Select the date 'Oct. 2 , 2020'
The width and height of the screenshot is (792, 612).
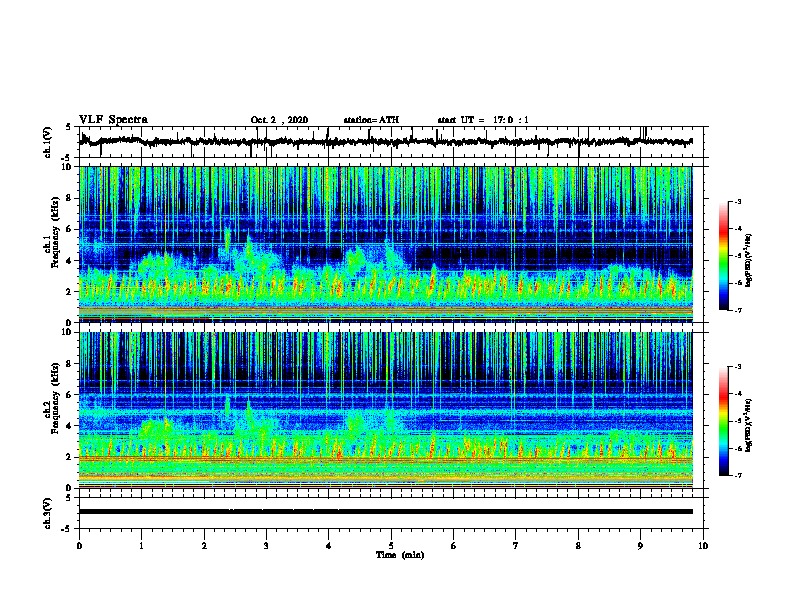279,120
